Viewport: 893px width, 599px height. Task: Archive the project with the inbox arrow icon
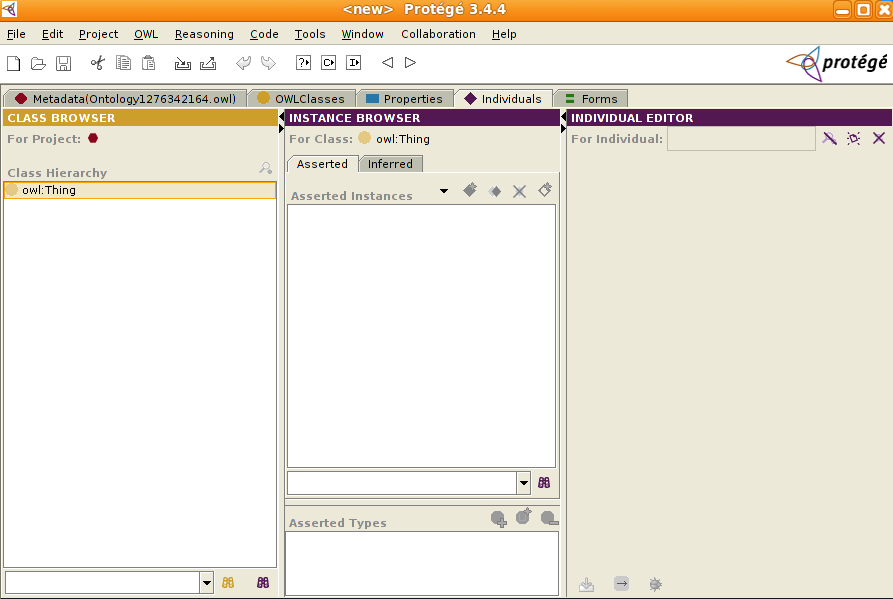(x=183, y=63)
